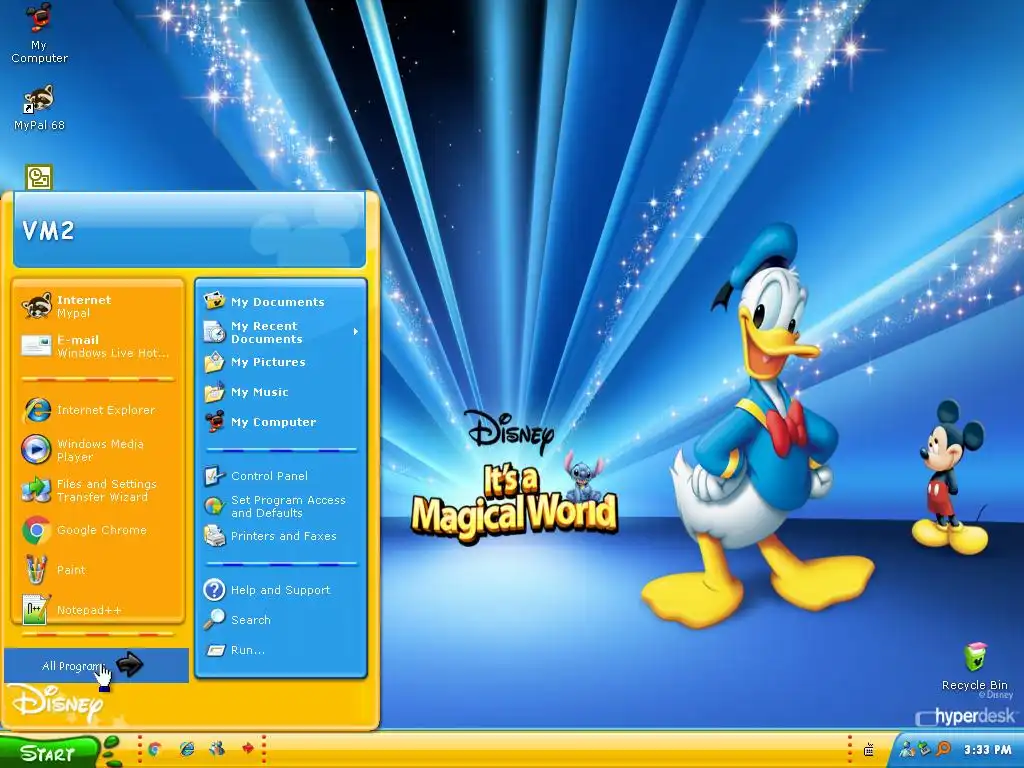
Task: Launch Internet Explorer from Start menu
Action: [x=98, y=410]
